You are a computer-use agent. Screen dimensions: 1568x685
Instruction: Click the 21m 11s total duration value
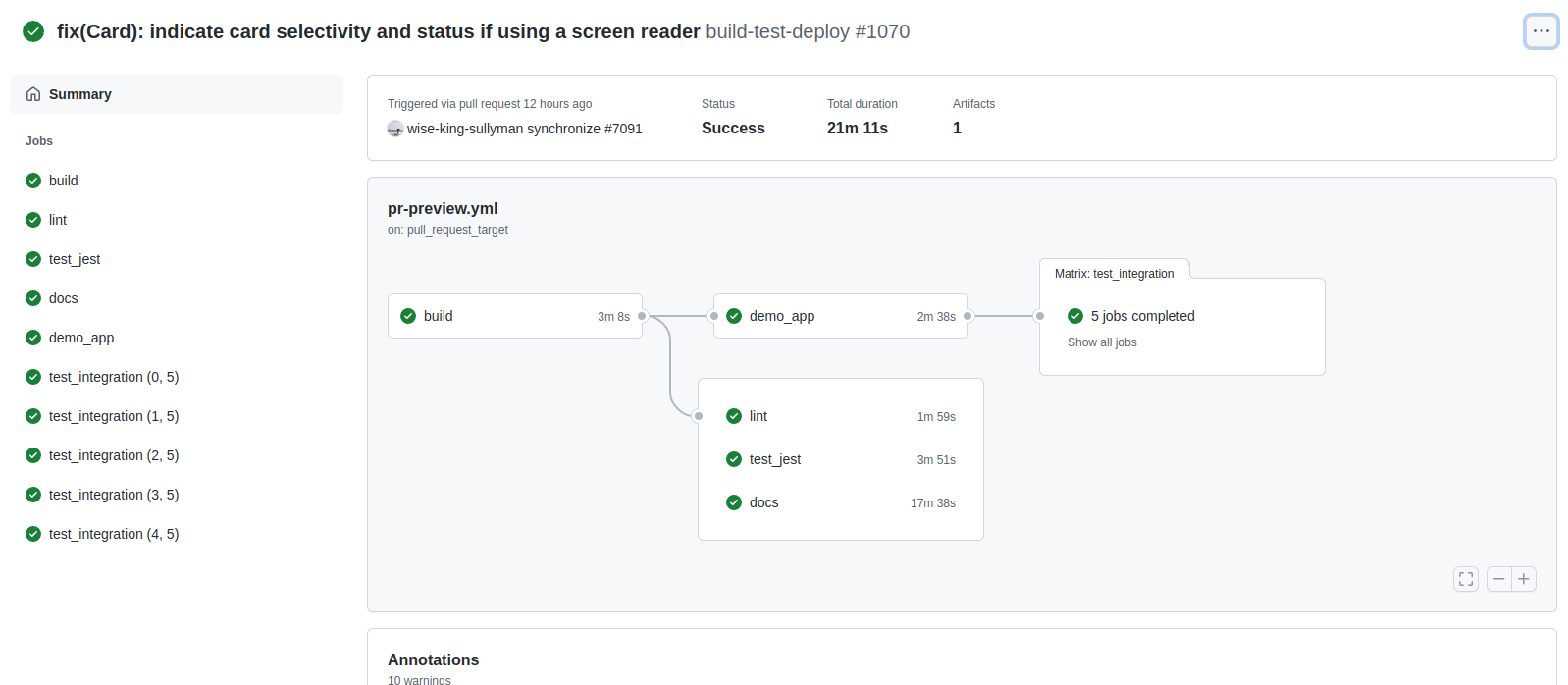pyautogui.click(x=858, y=128)
